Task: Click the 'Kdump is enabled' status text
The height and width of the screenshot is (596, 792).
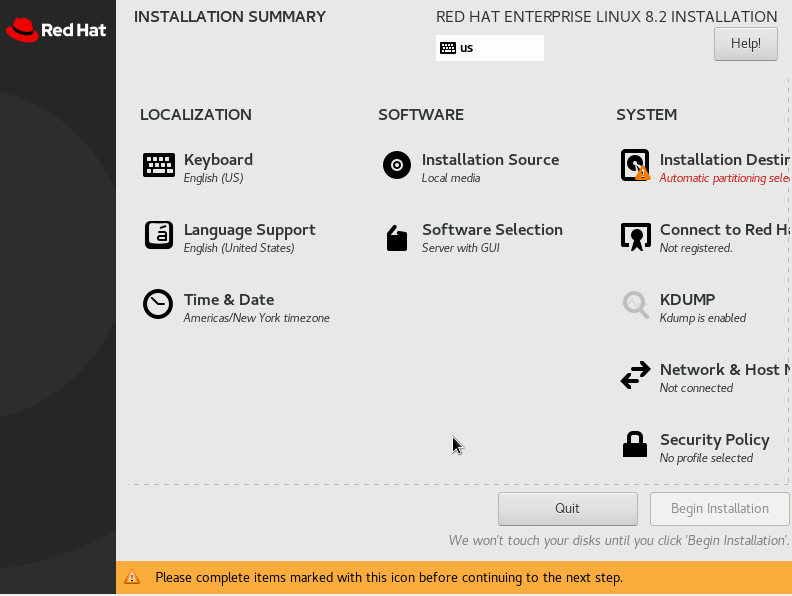Action: 703,318
